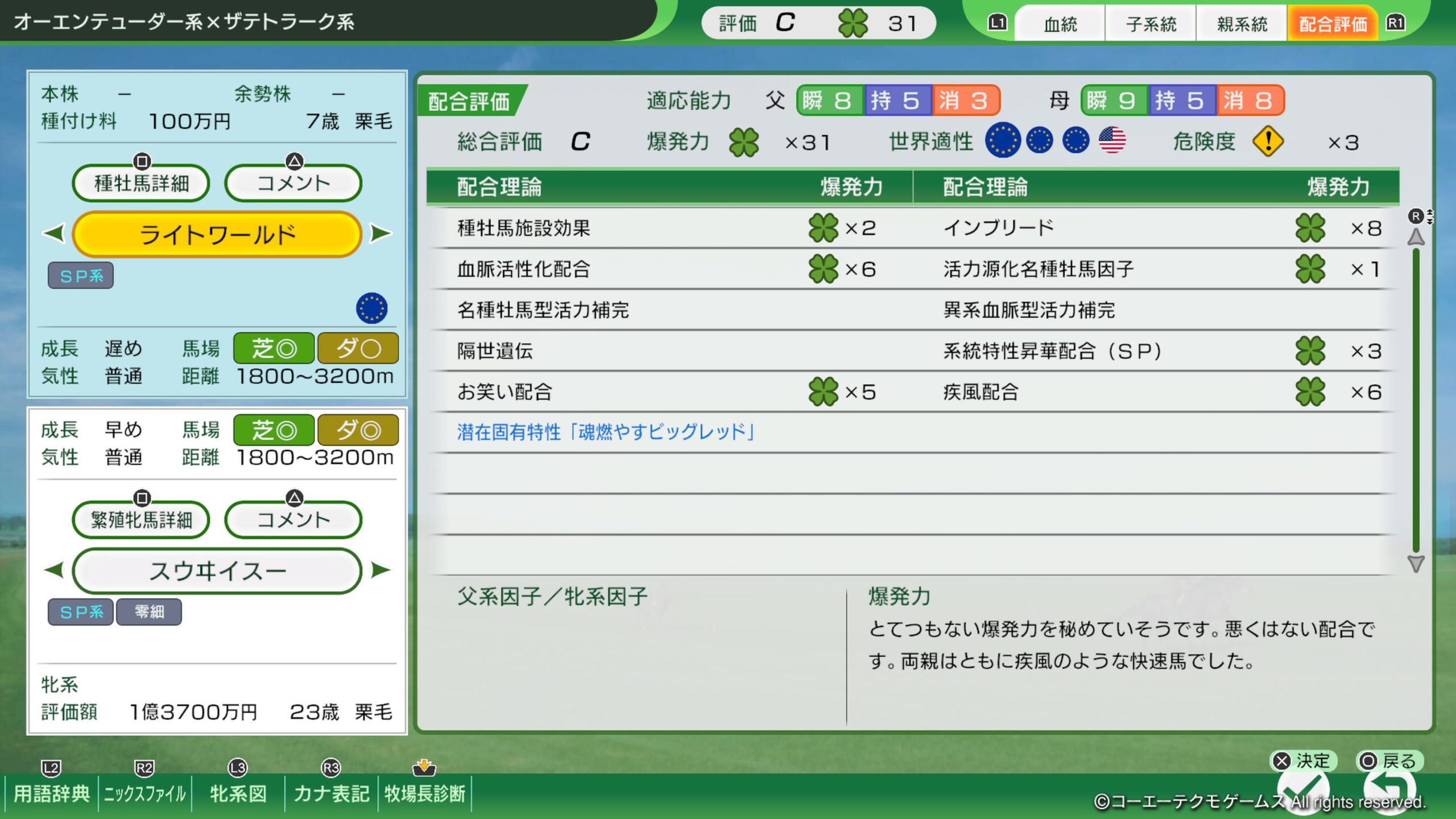Screen dimensions: 1456x819
Task: Click the stallion's EU flag icon
Action: (x=371, y=308)
